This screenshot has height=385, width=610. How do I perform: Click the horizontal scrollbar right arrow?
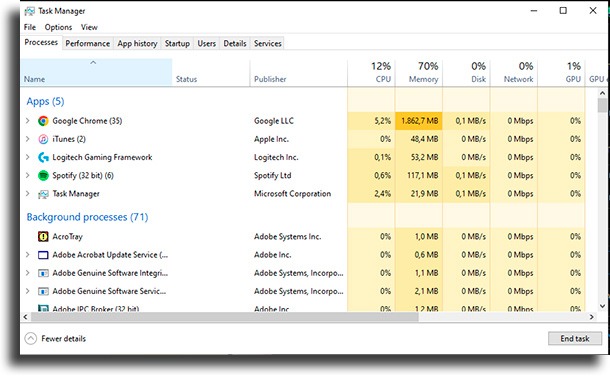tap(591, 317)
